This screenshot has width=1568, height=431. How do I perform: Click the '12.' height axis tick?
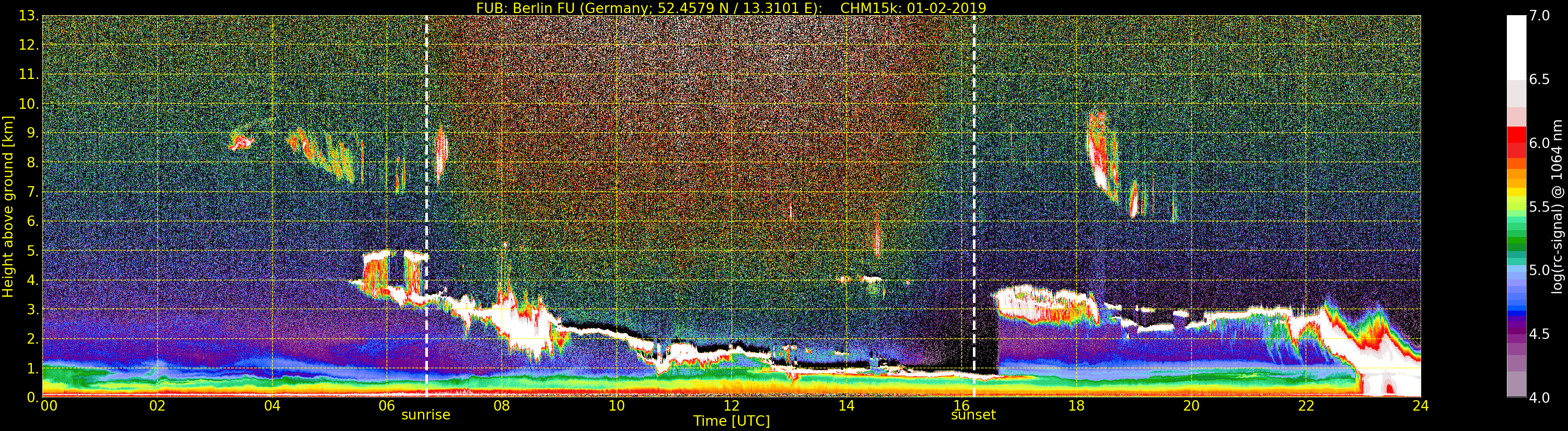tap(29, 44)
